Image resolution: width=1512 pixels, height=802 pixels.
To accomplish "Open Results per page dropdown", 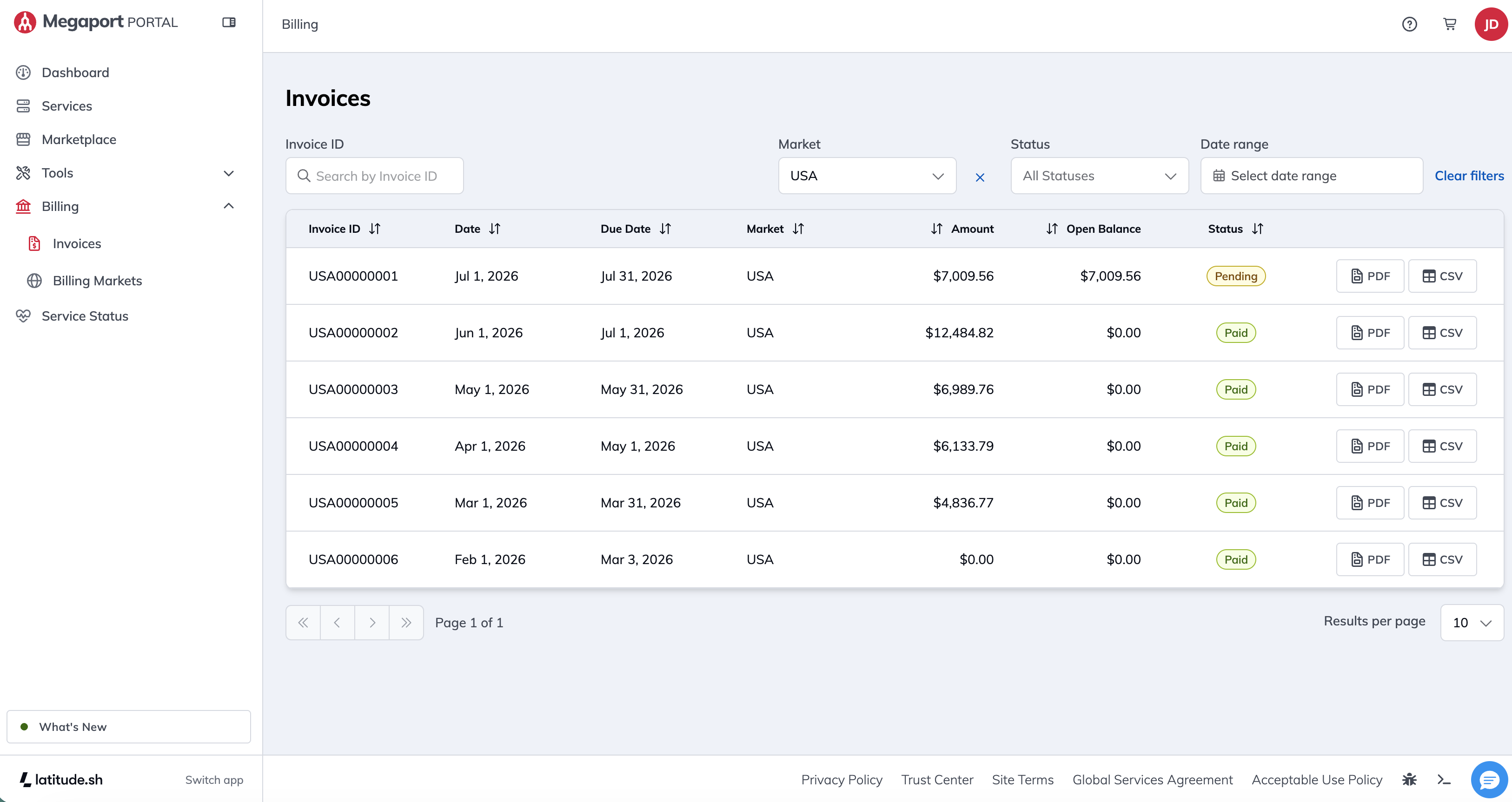I will pos(1472,623).
